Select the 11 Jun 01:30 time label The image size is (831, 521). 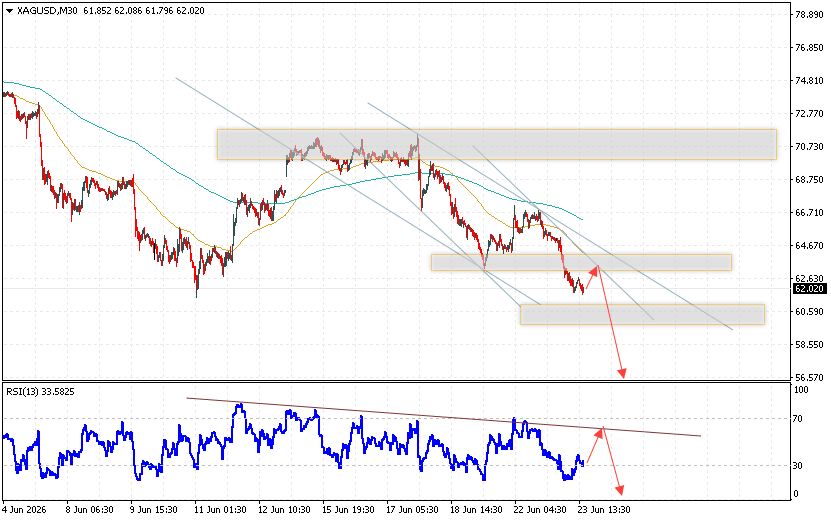220,510
